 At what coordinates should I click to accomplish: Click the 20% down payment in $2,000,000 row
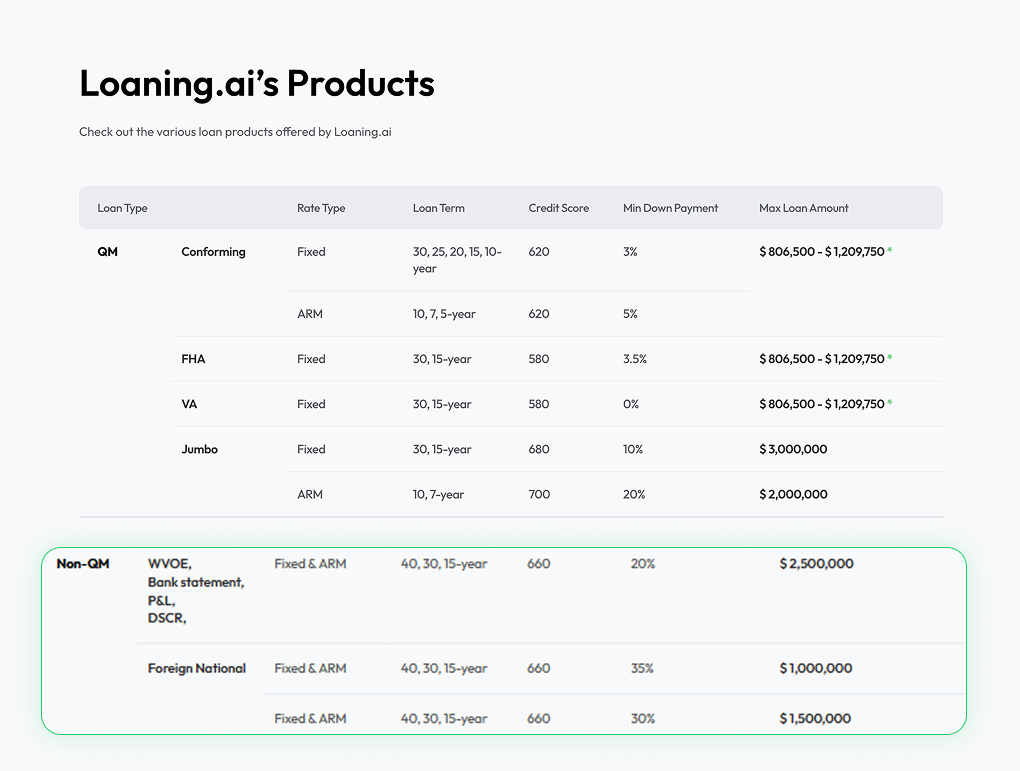click(634, 494)
